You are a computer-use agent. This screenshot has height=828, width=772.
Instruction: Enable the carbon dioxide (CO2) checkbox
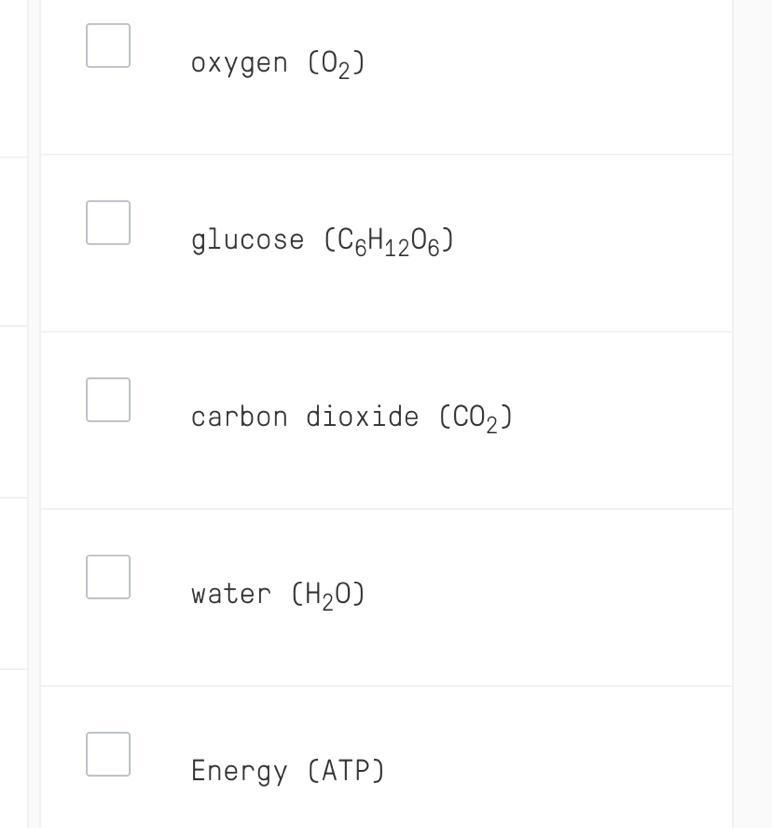click(108, 399)
